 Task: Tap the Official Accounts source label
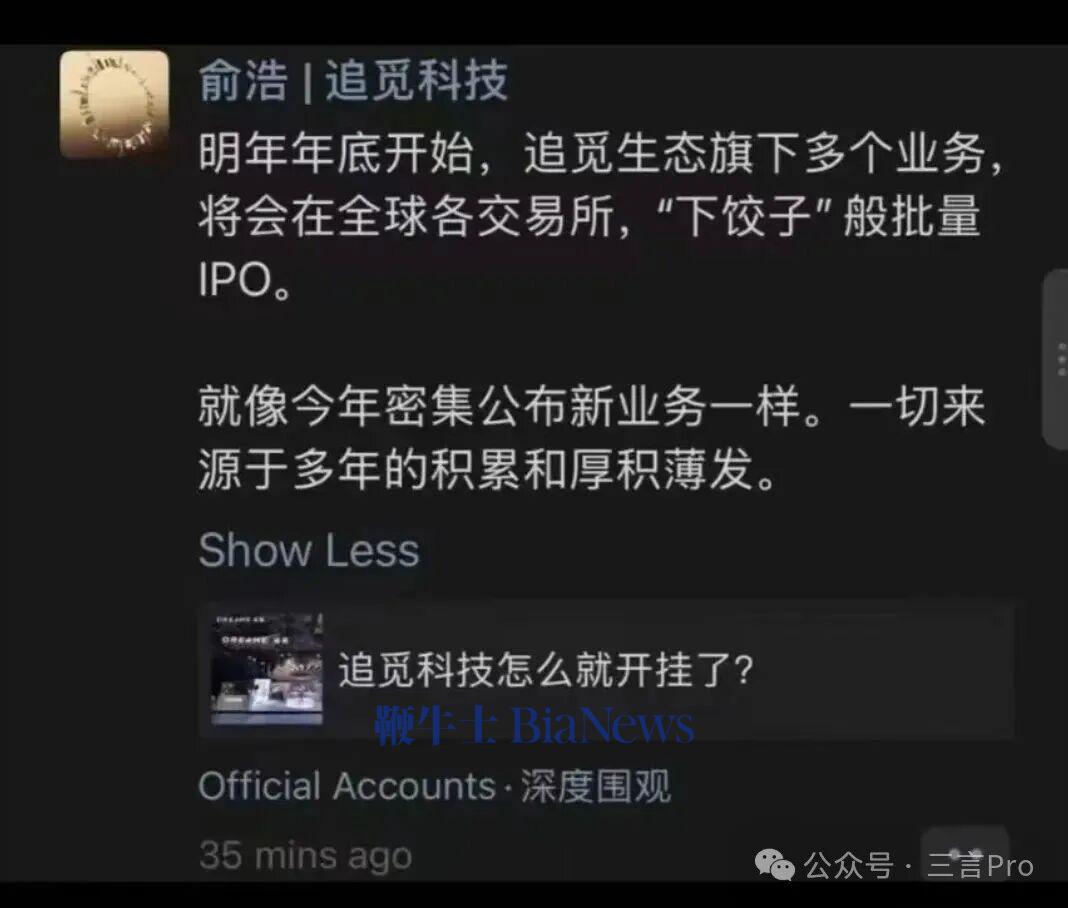347,786
